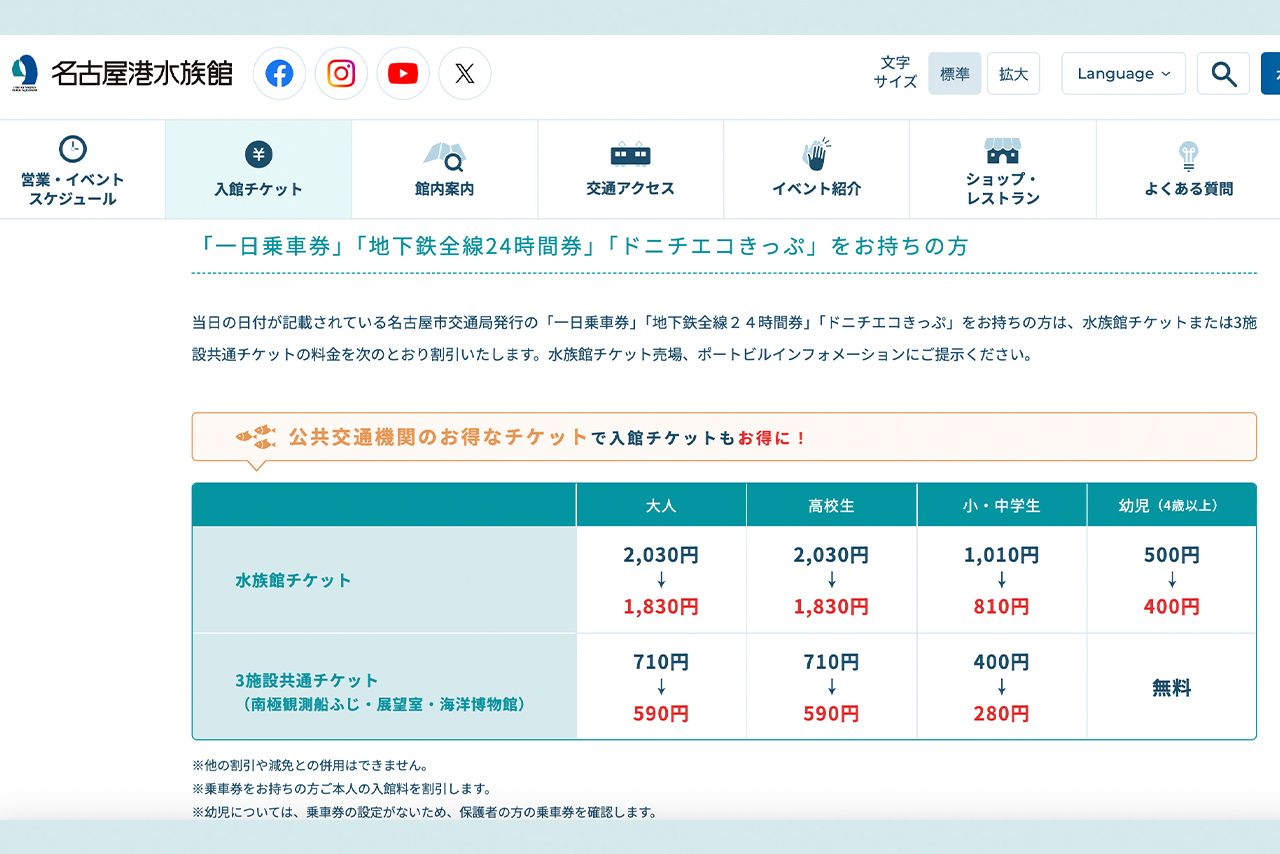Image resolution: width=1280 pixels, height=854 pixels.
Task: Click the shop icon for ショップ・レストラン
Action: [1002, 151]
